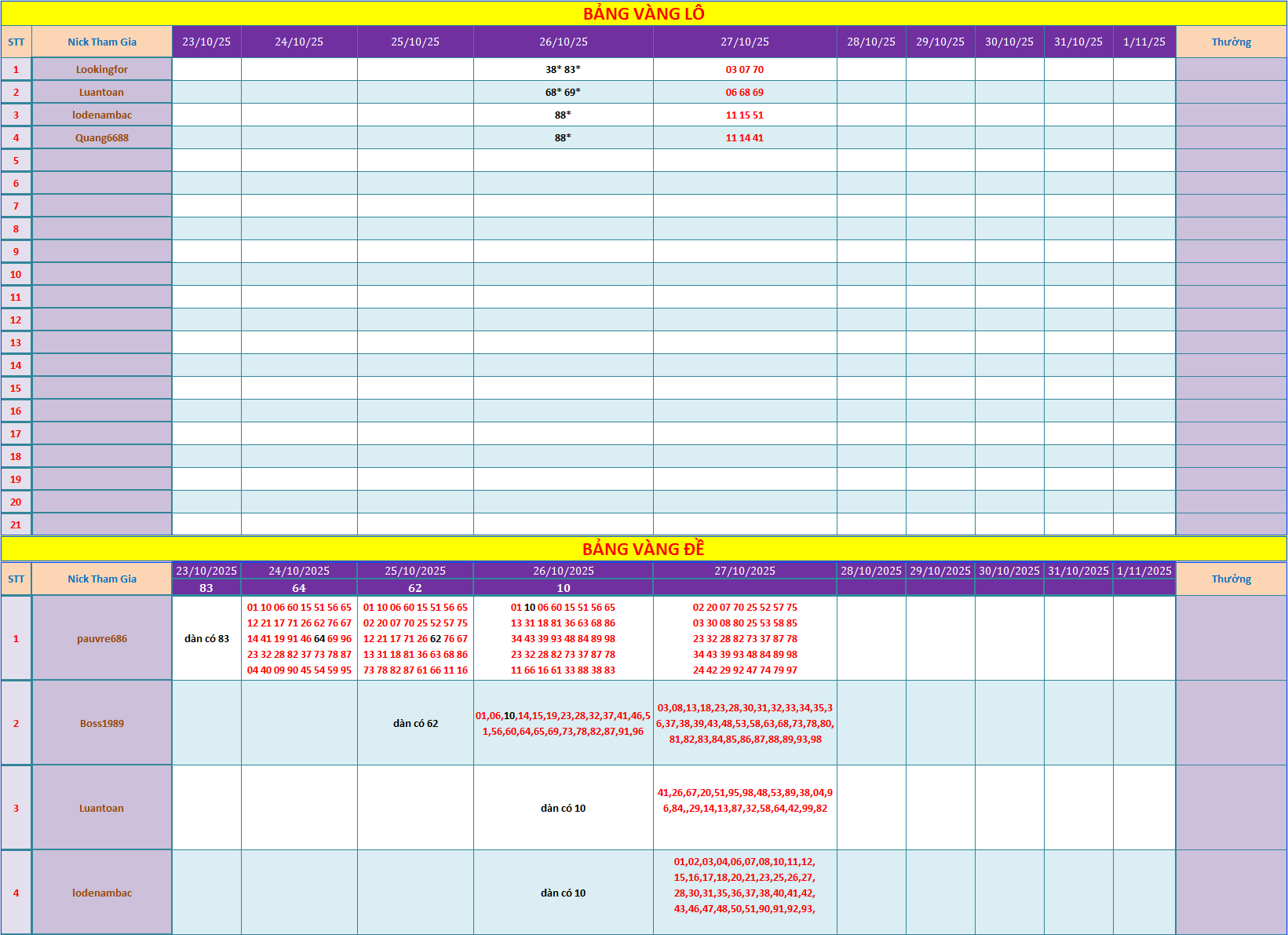Viewport: 1288px width, 935px height.
Task: Click the cell with numbers 11 14 41
Action: [744, 137]
